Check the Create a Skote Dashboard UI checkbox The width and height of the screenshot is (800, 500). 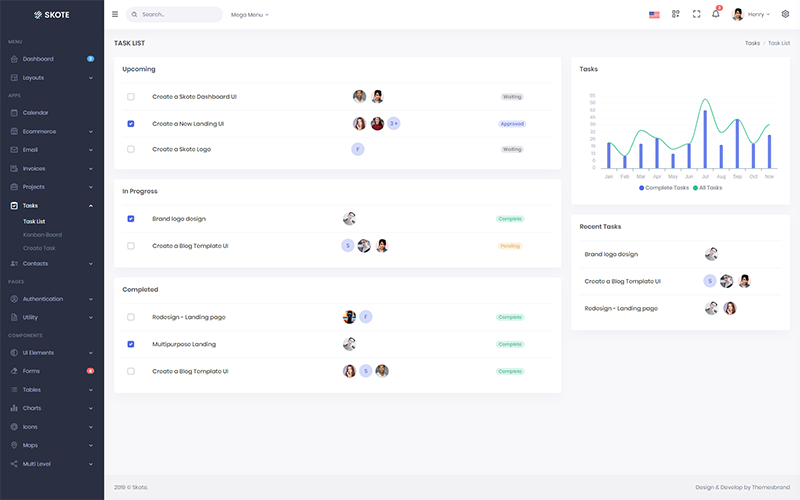(x=131, y=97)
